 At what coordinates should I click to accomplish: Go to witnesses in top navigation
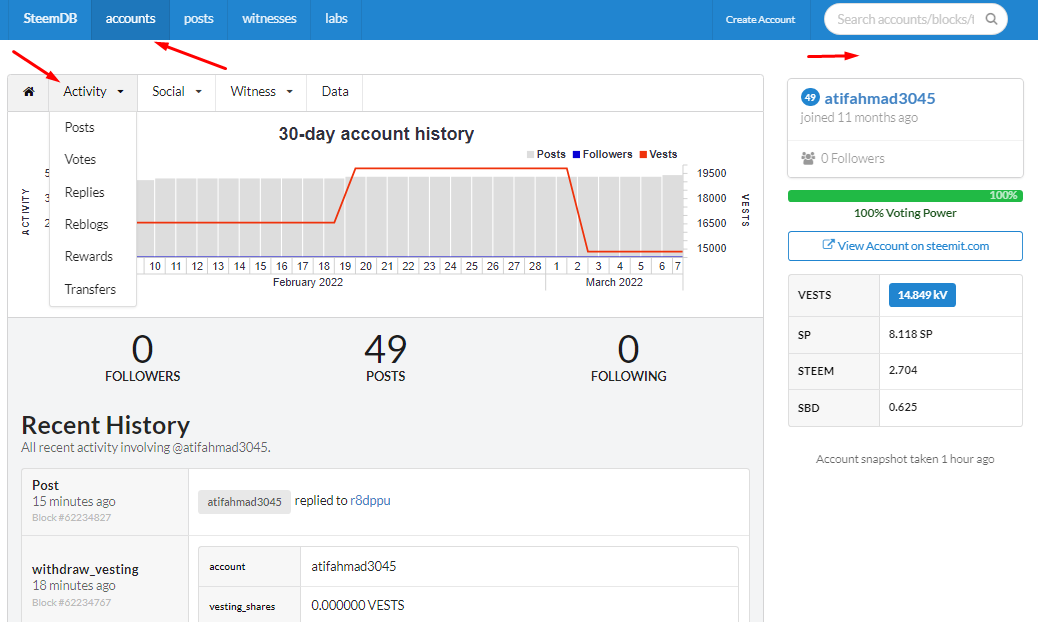point(269,19)
